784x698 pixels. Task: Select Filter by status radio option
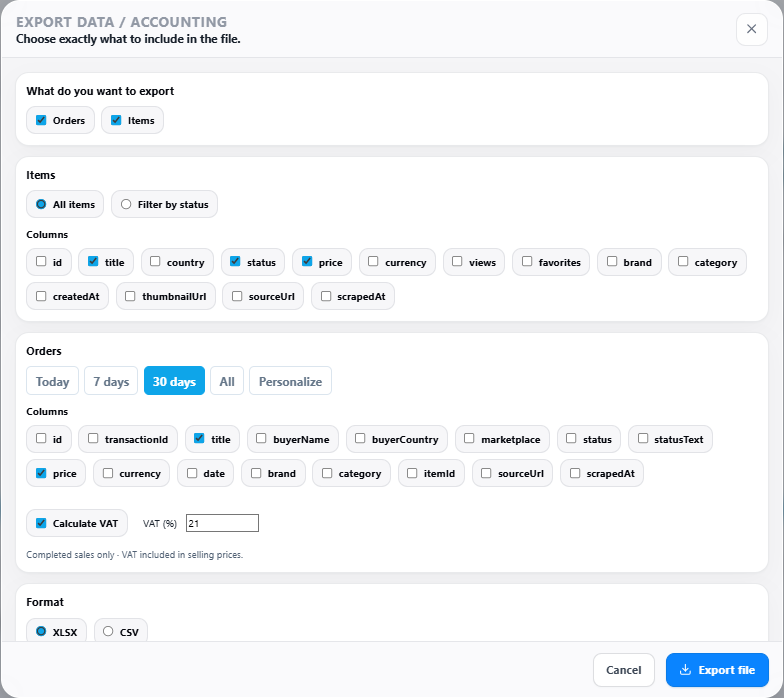click(126, 204)
